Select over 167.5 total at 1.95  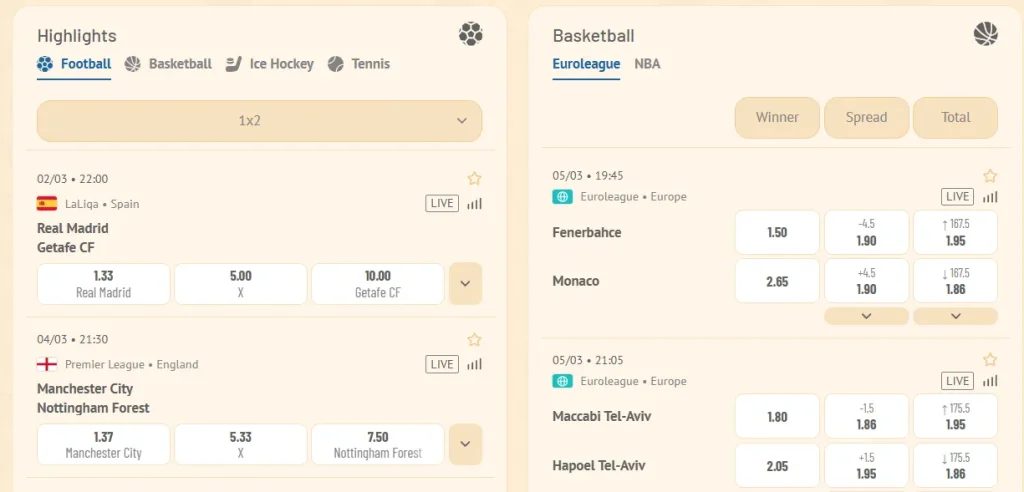955,232
